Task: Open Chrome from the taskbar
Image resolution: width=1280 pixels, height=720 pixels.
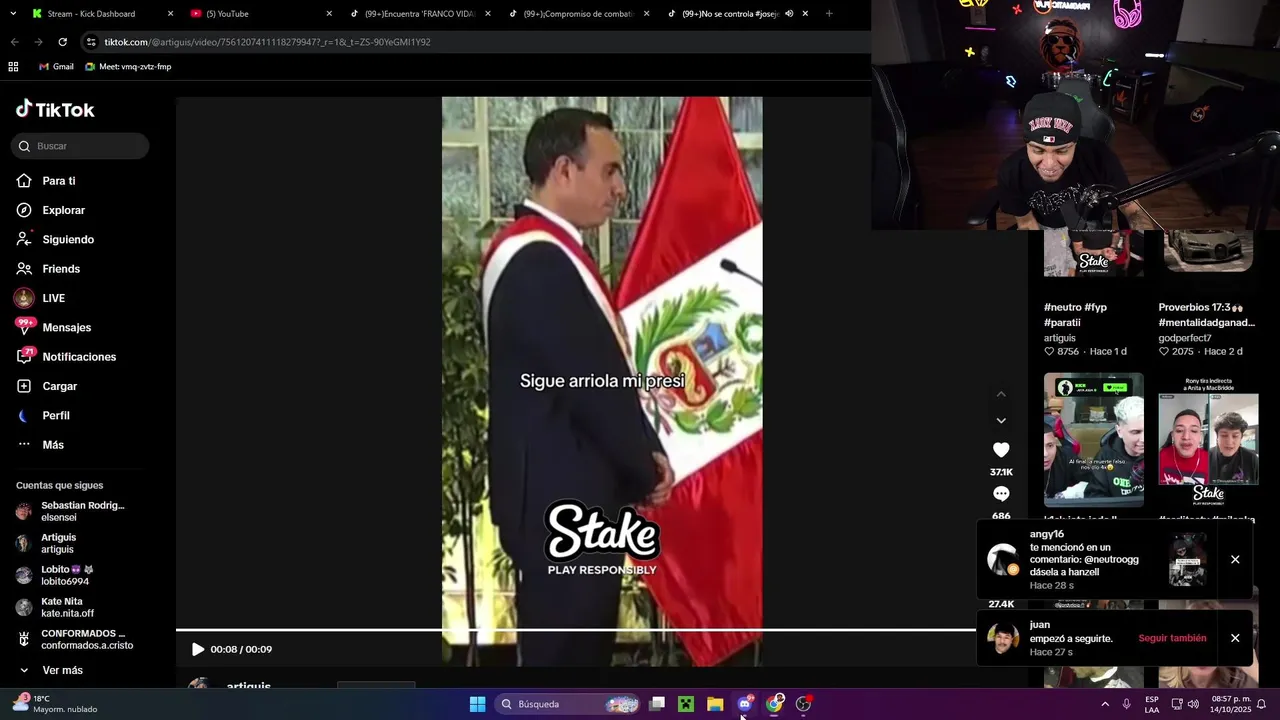Action: tap(774, 704)
